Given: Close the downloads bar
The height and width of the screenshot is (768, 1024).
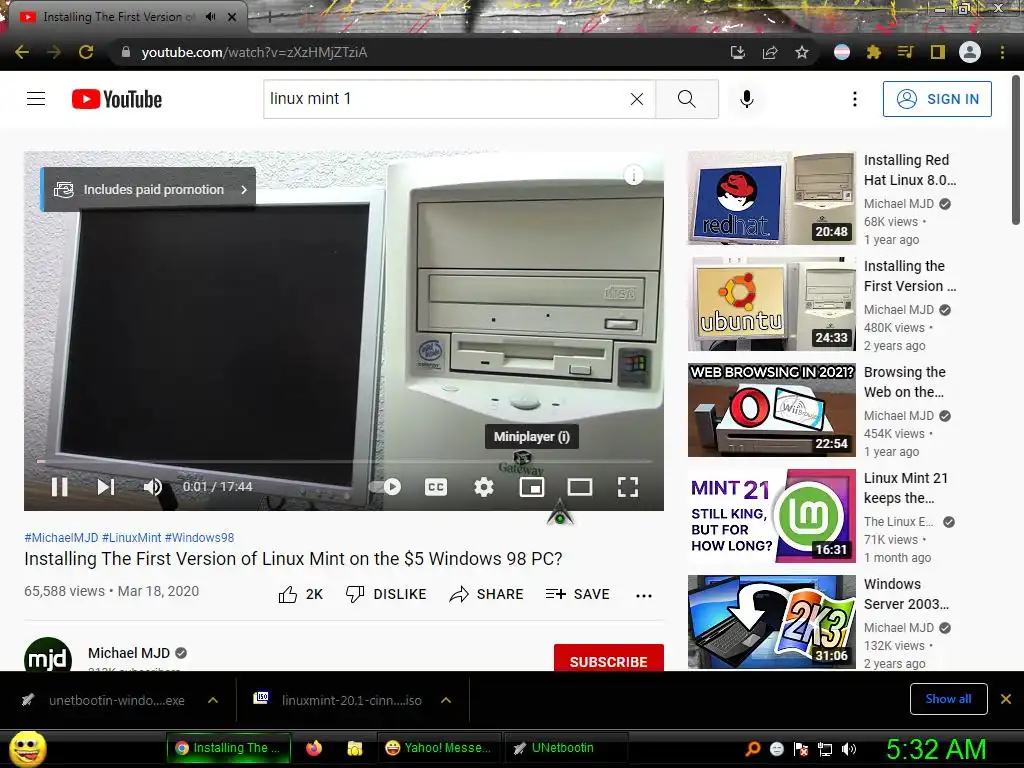Looking at the screenshot, I should (x=1006, y=699).
